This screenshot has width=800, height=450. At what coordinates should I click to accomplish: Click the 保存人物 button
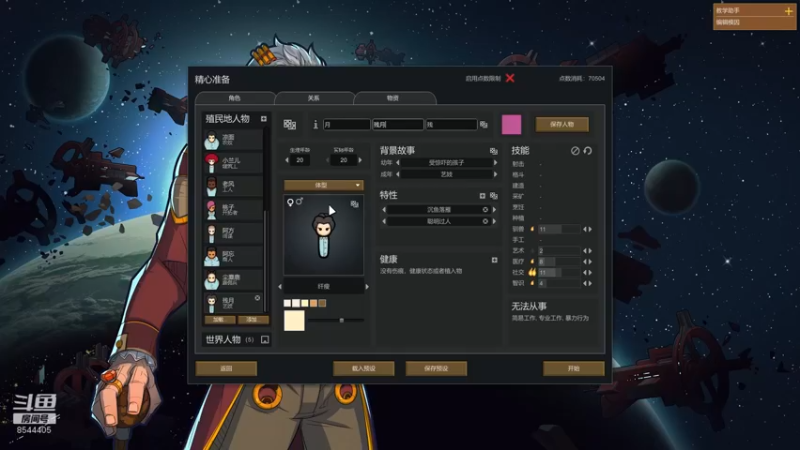[562, 124]
